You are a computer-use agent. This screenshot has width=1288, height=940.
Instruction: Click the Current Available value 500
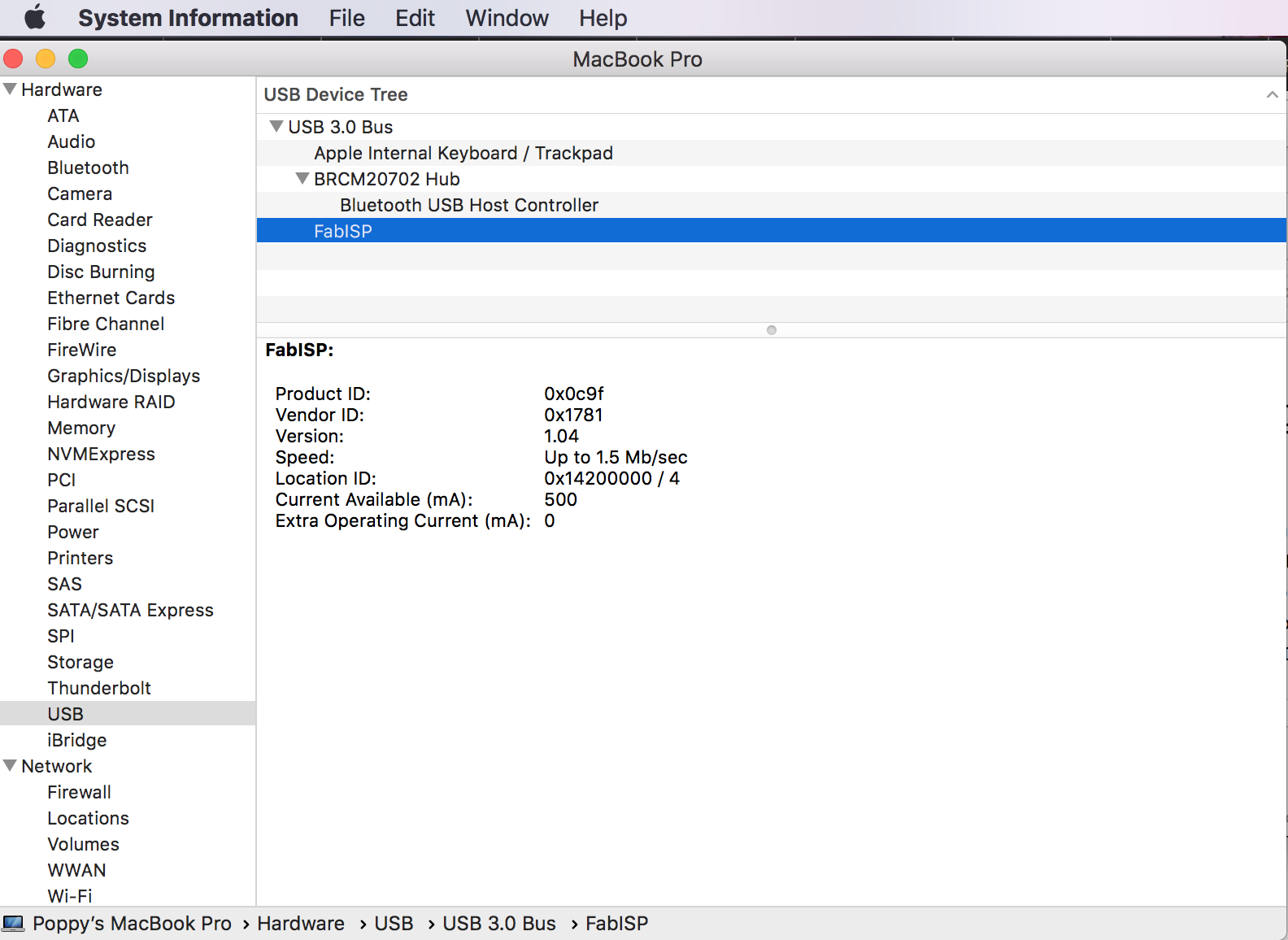[x=561, y=499]
